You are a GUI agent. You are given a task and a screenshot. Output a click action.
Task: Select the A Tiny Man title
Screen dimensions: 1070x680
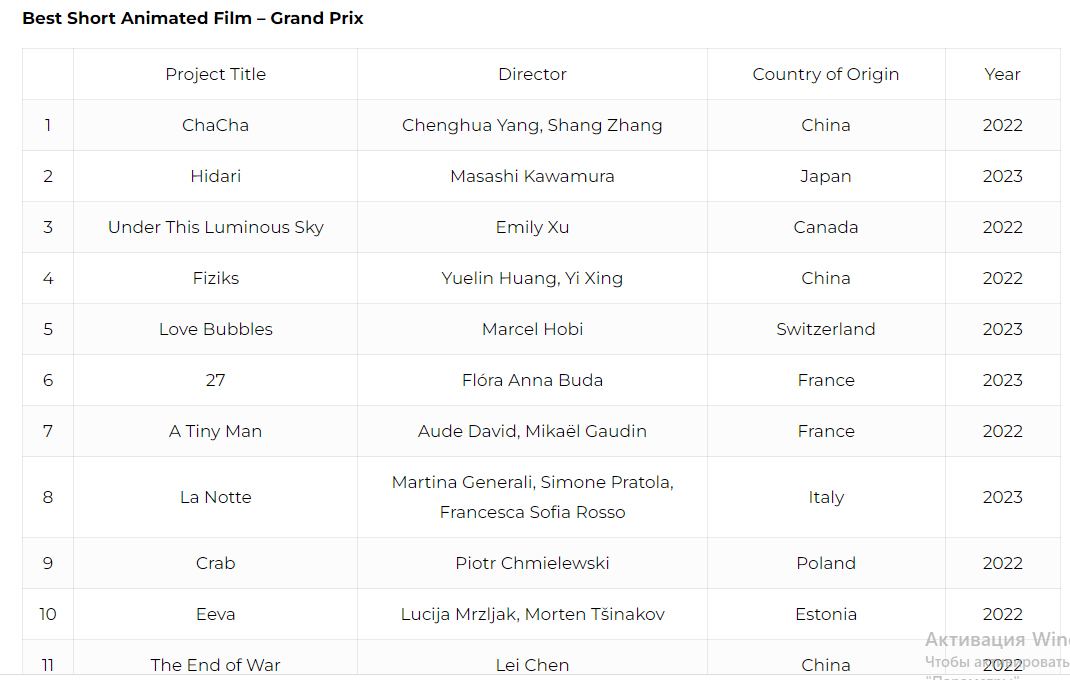click(x=215, y=431)
